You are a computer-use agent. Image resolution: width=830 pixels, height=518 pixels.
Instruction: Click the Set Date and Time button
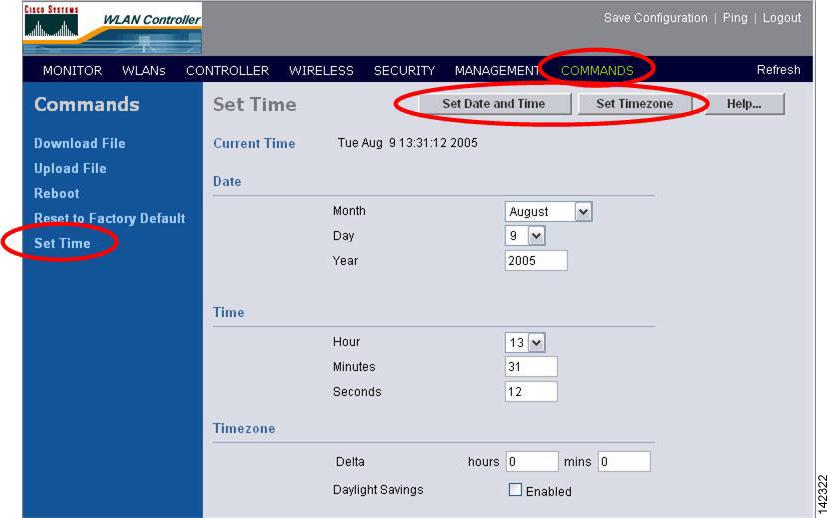494,104
